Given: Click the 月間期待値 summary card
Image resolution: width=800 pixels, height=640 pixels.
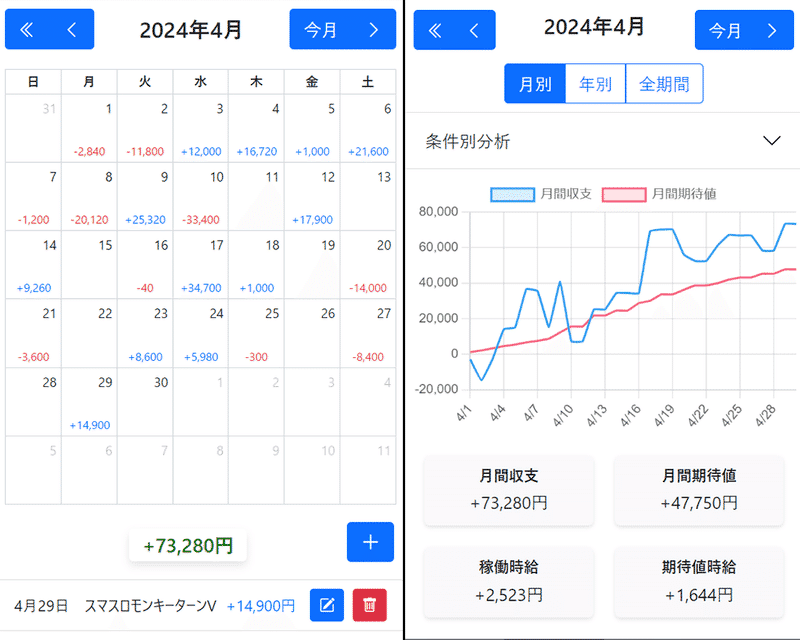Looking at the screenshot, I should coord(699,490).
